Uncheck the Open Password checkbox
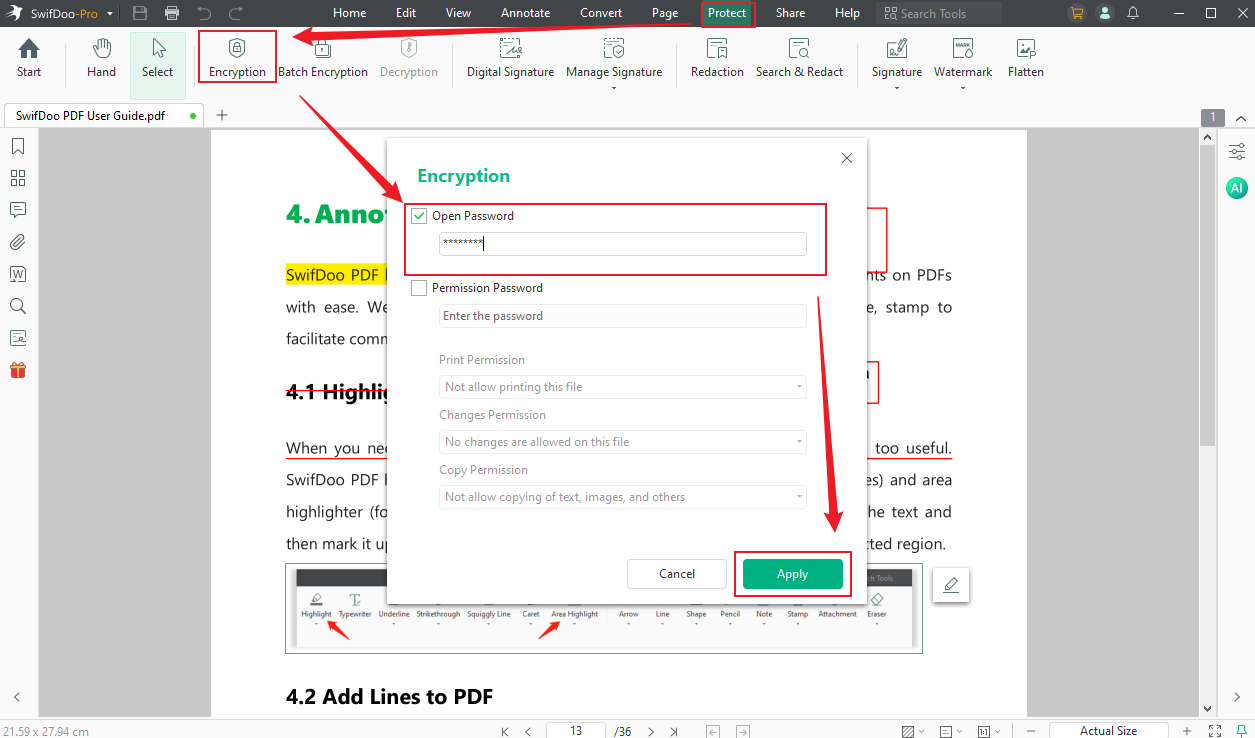Image resolution: width=1255 pixels, height=738 pixels. click(x=419, y=216)
